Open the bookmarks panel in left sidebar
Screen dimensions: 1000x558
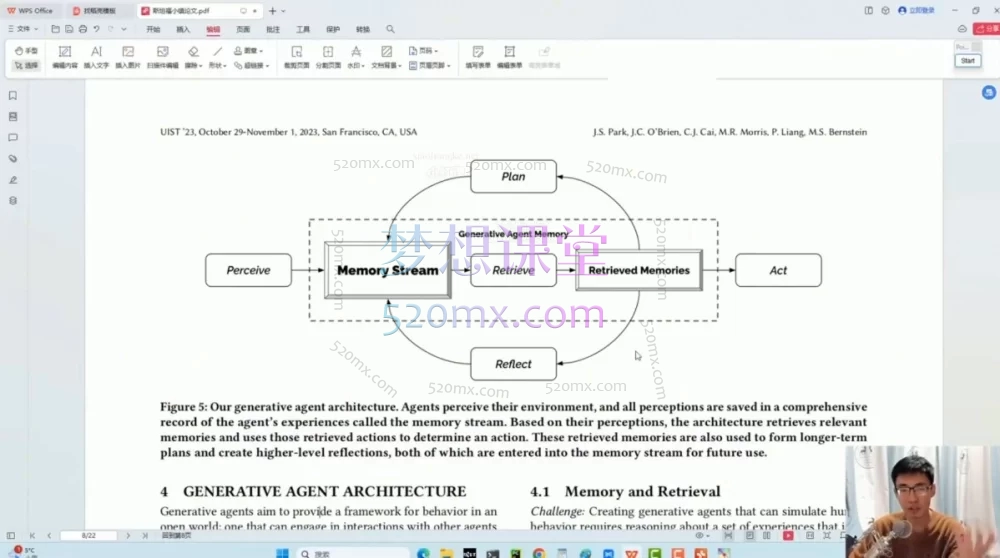coord(13,96)
